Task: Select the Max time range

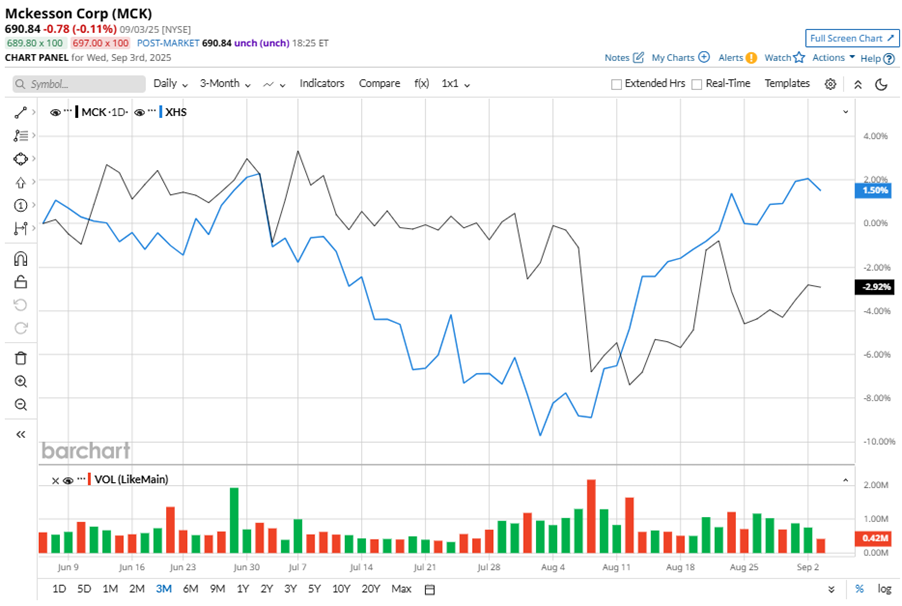Action: [402, 589]
